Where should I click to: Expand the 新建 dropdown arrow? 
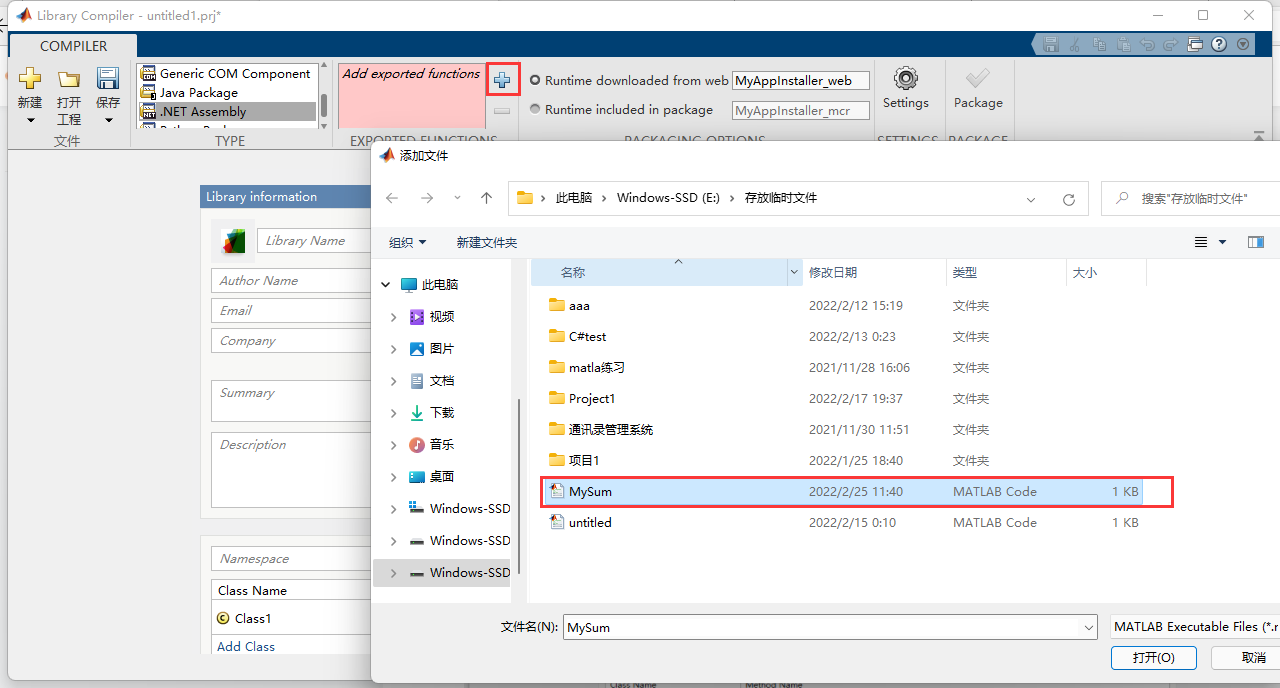coord(30,121)
